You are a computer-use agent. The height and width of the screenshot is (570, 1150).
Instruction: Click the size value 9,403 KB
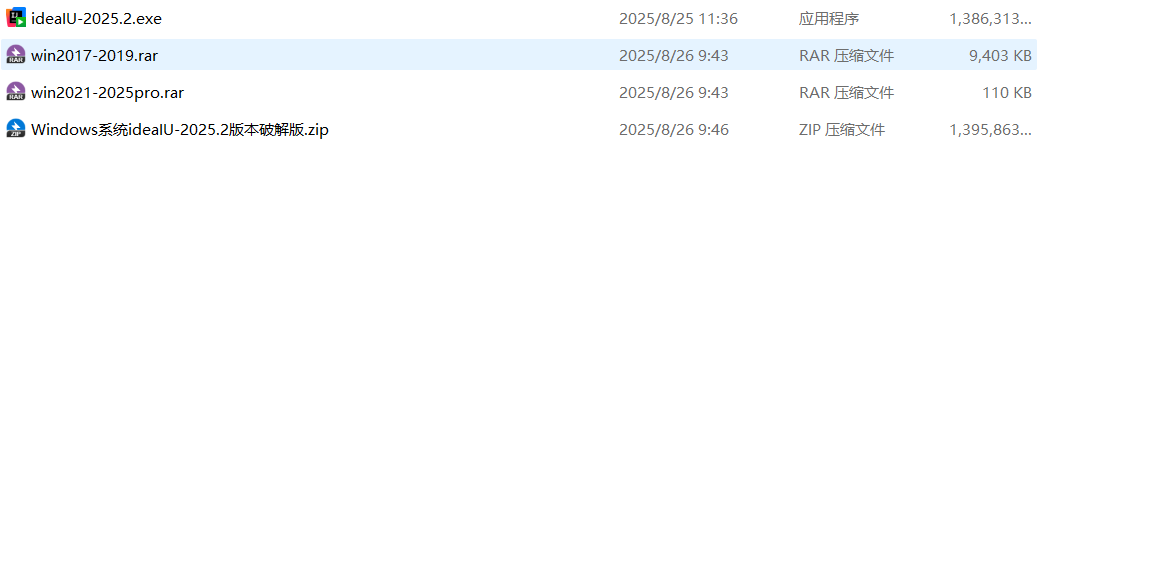[x=1000, y=55]
